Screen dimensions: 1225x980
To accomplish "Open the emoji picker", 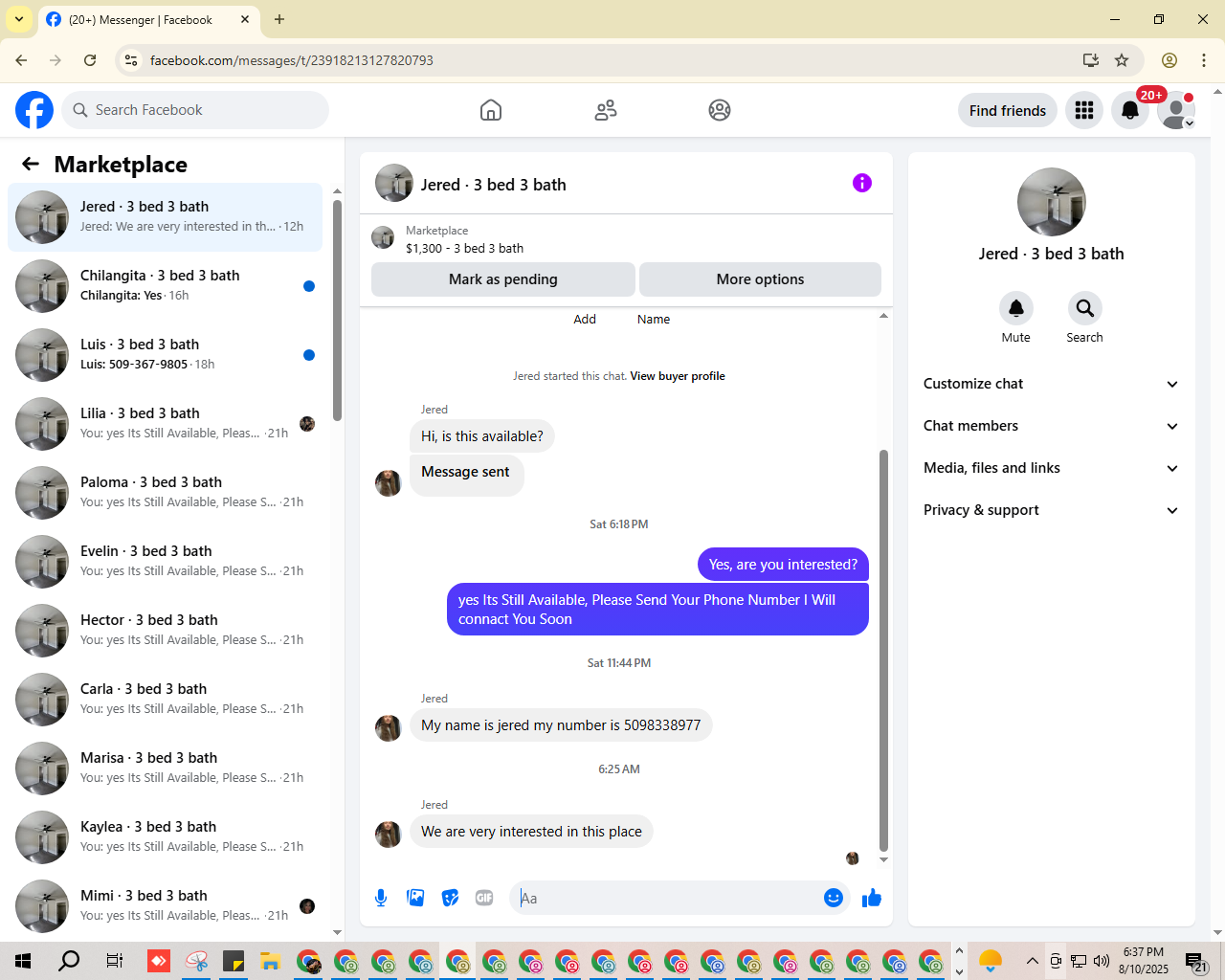I will tap(834, 898).
